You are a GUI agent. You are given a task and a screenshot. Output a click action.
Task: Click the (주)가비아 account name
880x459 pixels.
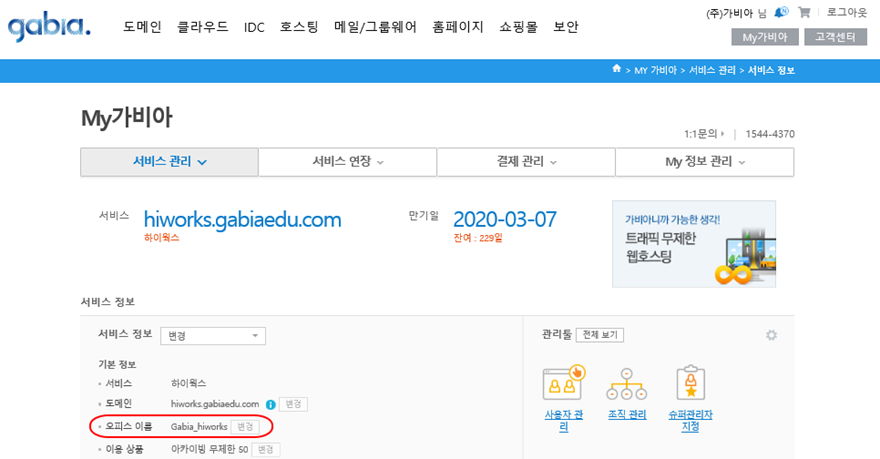point(729,13)
